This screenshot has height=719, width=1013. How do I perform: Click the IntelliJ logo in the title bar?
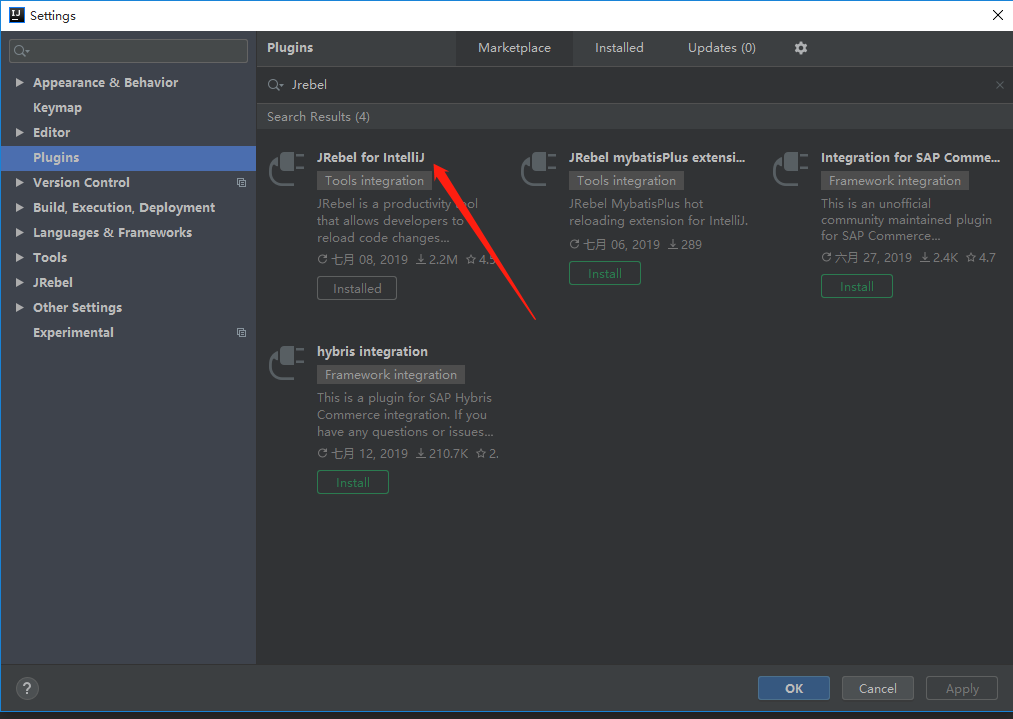point(16,15)
